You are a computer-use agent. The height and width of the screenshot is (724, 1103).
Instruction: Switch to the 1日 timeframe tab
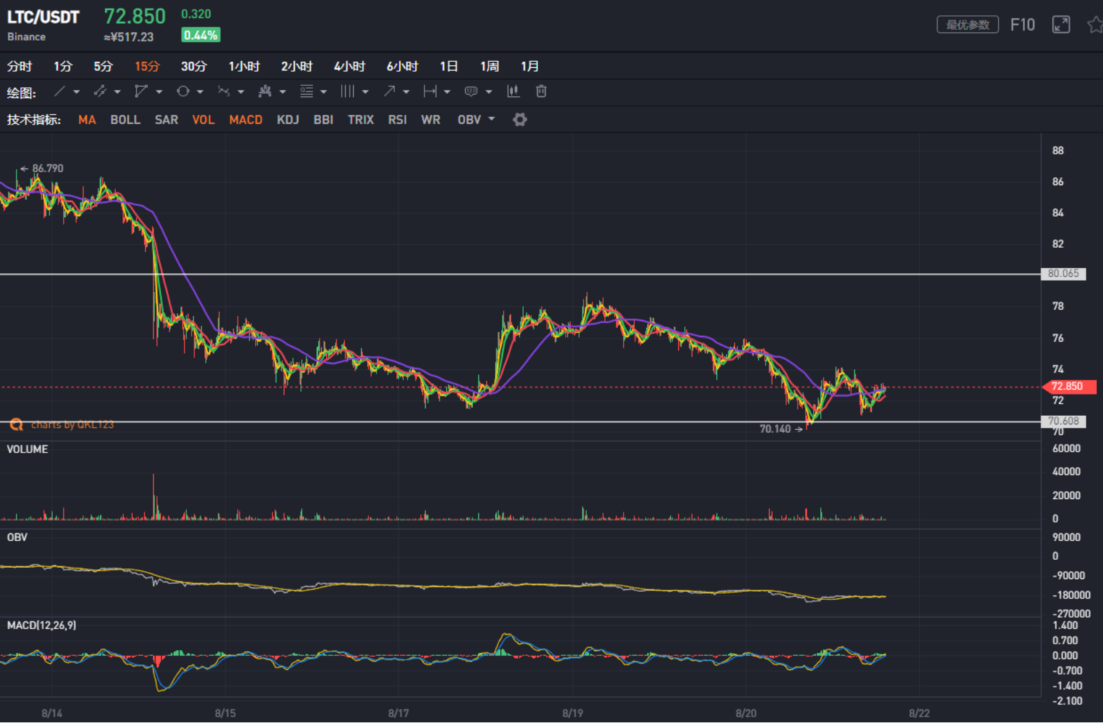click(x=449, y=66)
